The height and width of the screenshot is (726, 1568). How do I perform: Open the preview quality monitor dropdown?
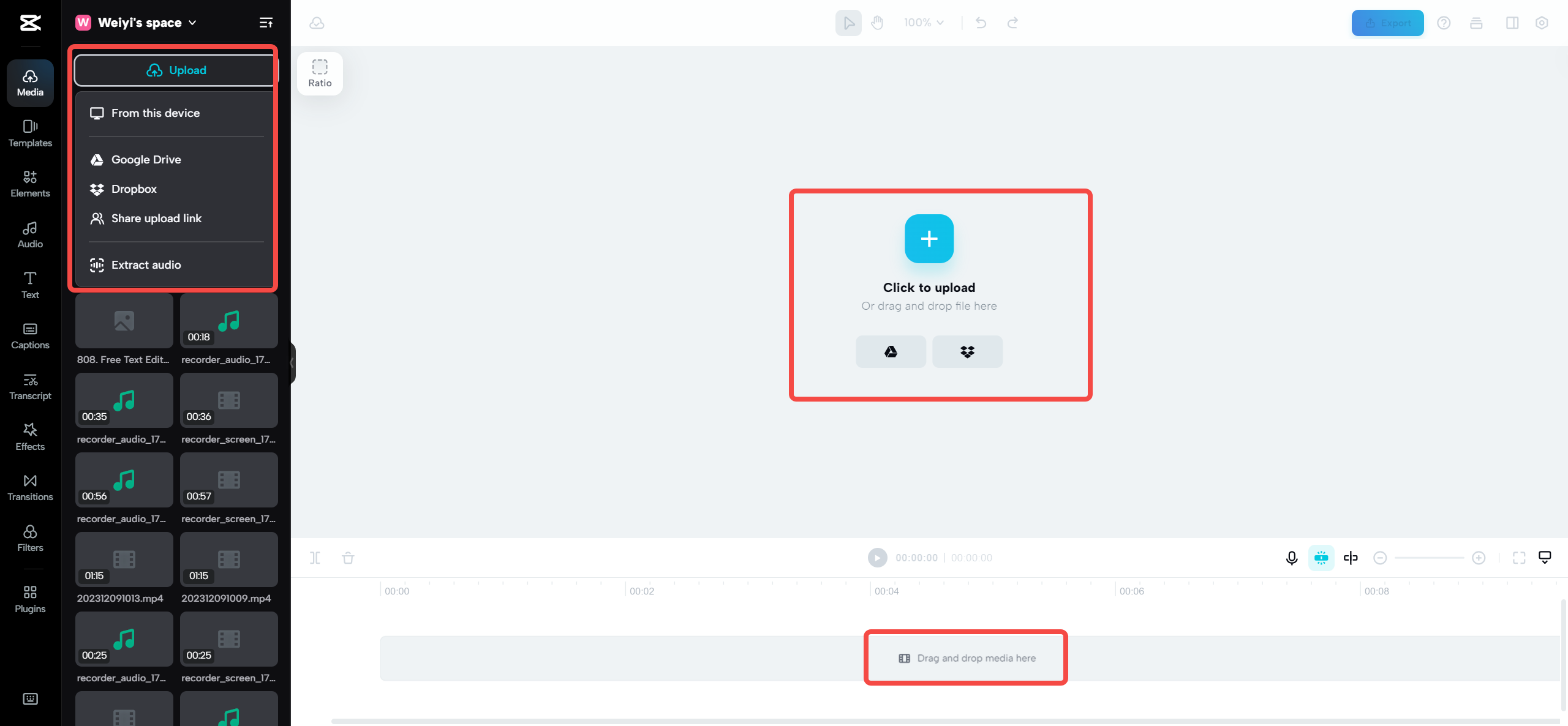1544,558
